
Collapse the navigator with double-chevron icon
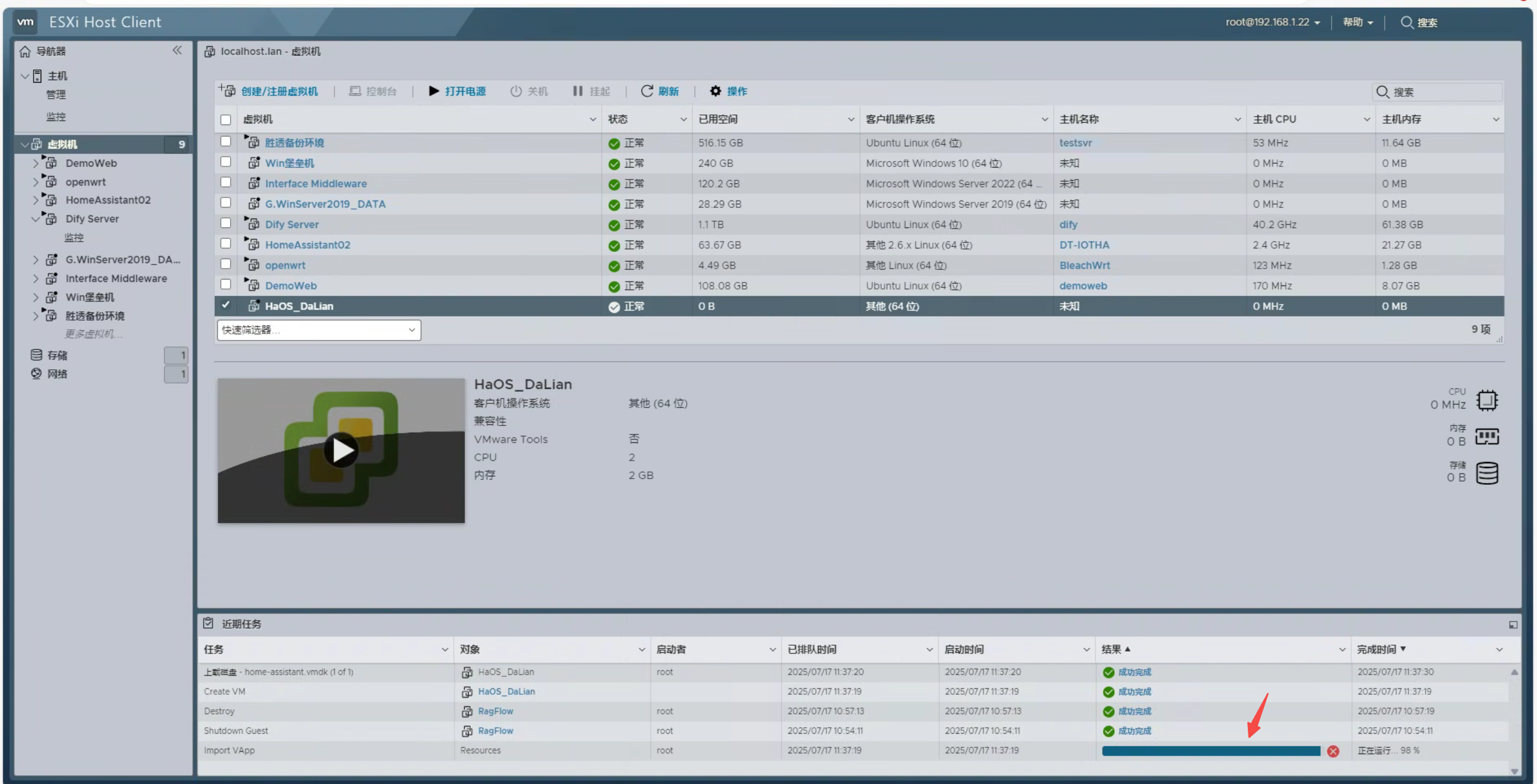[177, 50]
